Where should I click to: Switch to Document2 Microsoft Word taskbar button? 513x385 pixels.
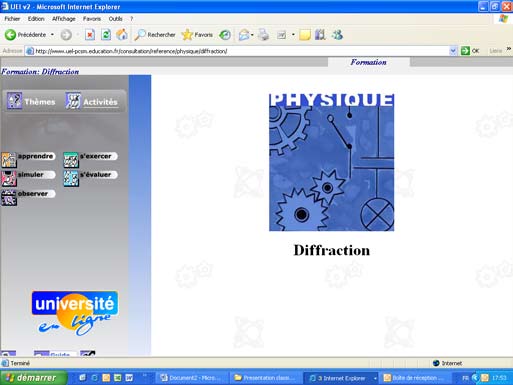click(192, 378)
